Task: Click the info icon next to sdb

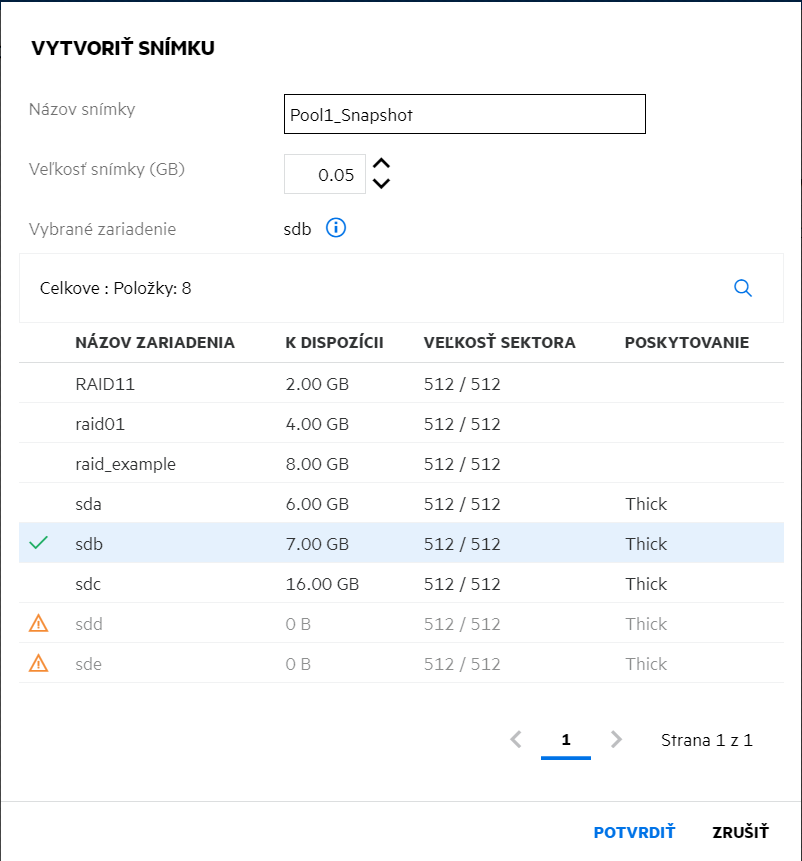Action: click(x=336, y=229)
